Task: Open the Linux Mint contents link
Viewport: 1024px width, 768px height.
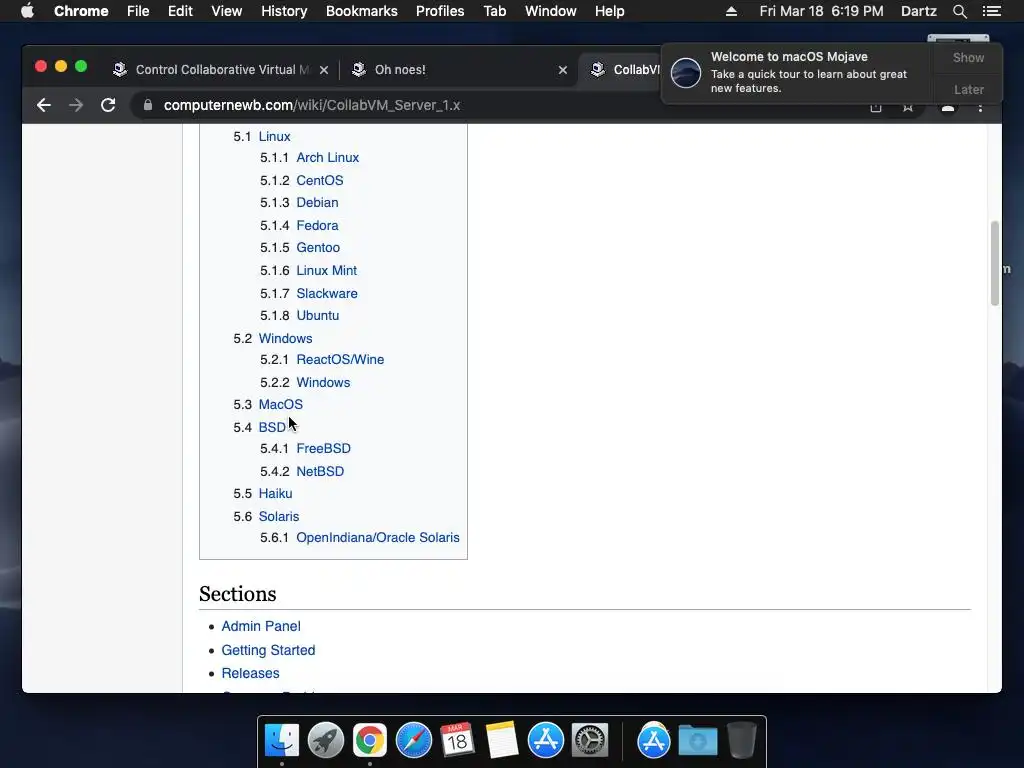Action: coord(327,270)
